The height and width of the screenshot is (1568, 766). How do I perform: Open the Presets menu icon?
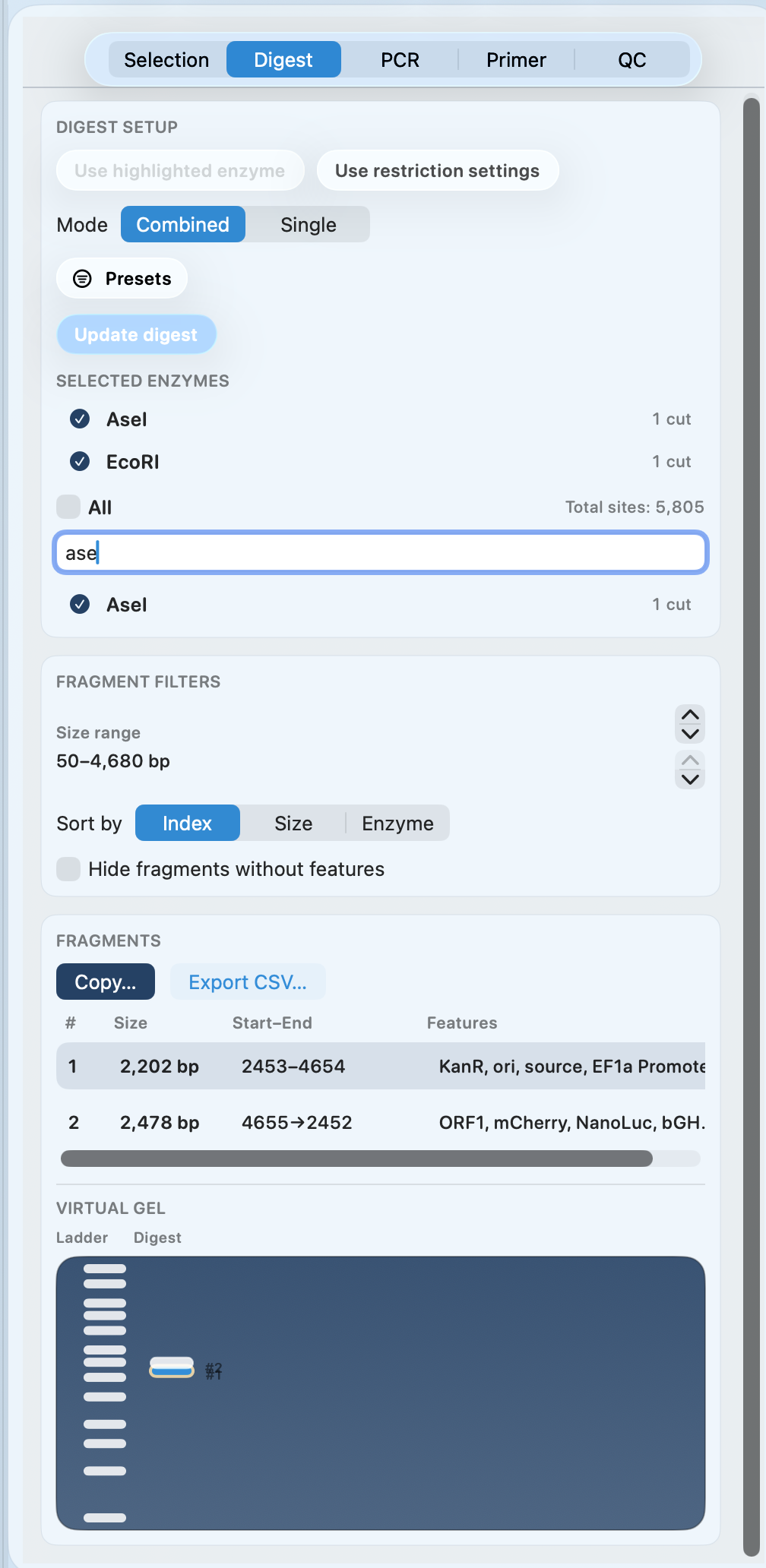81,278
